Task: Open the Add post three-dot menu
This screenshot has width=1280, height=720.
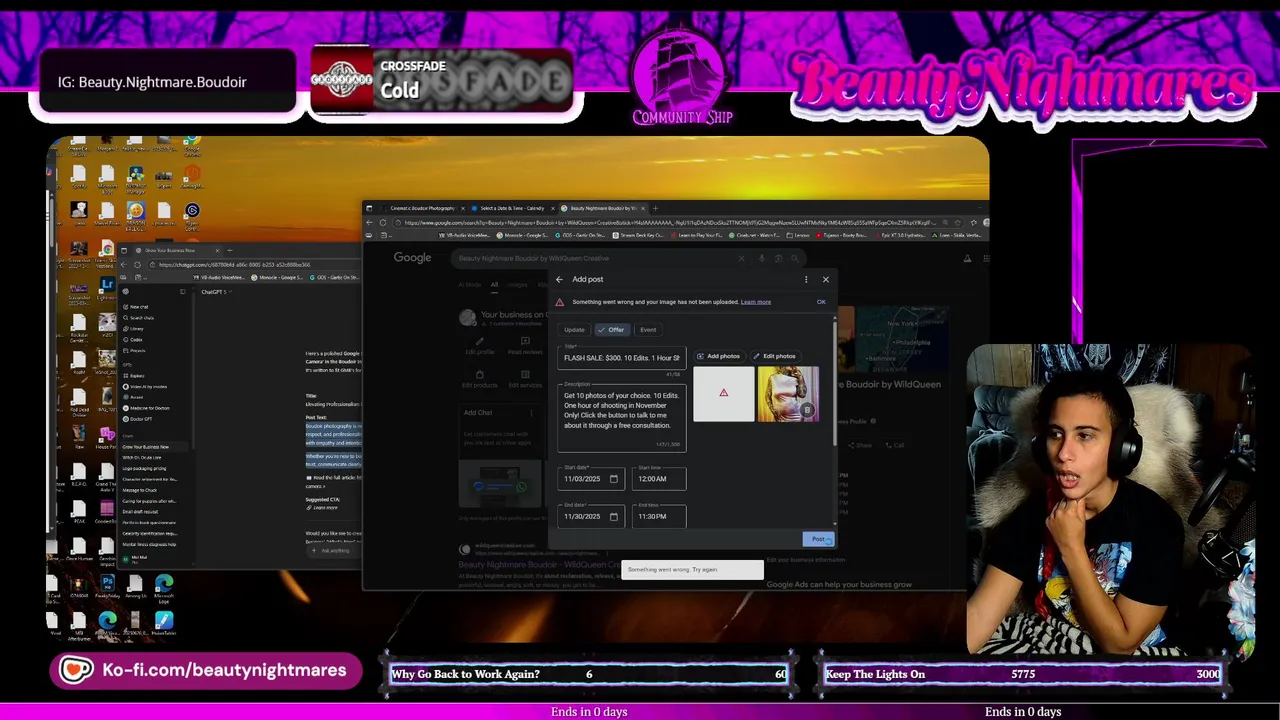Action: tap(806, 279)
